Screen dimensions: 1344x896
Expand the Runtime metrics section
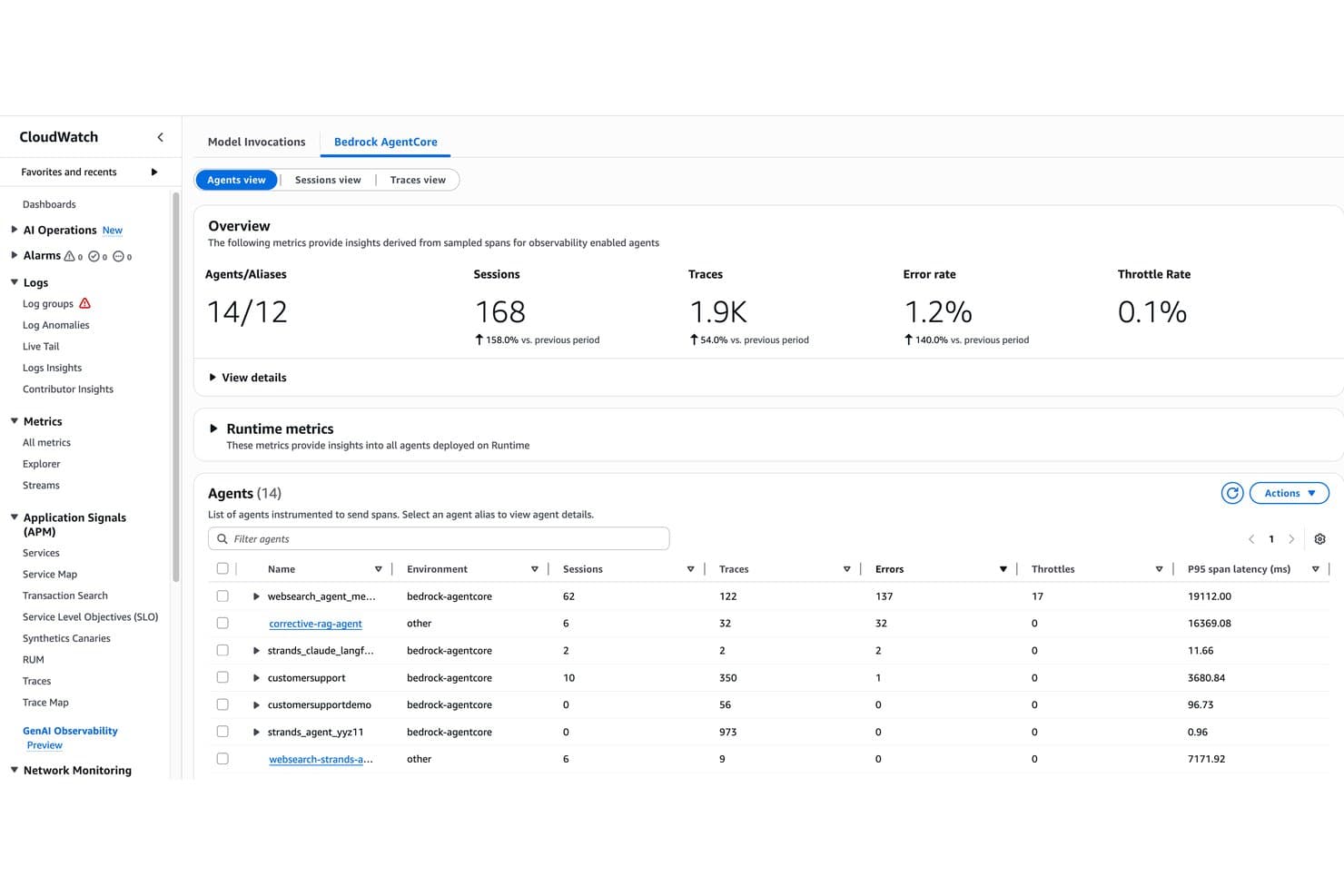213,428
